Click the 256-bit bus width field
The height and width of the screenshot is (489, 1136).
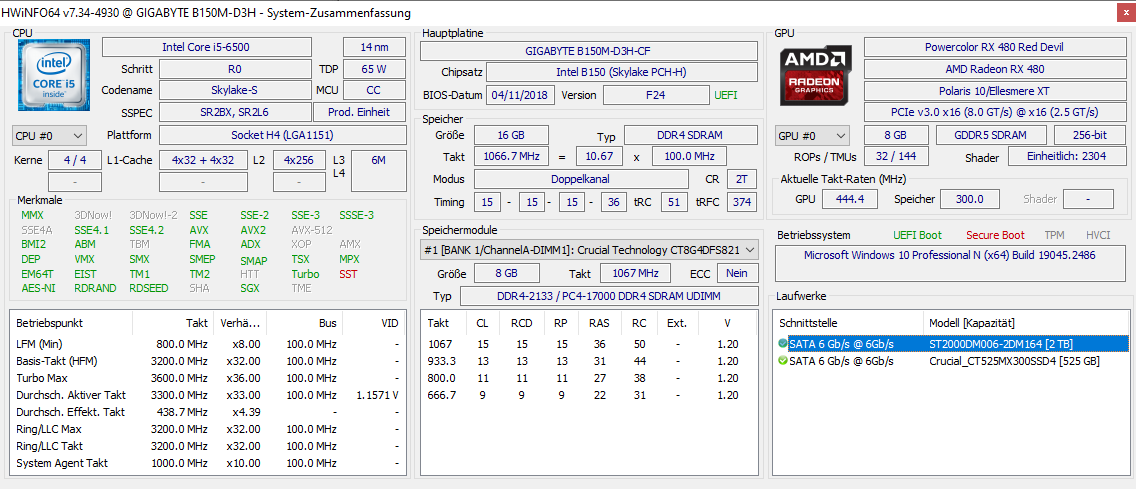pyautogui.click(x=1090, y=135)
